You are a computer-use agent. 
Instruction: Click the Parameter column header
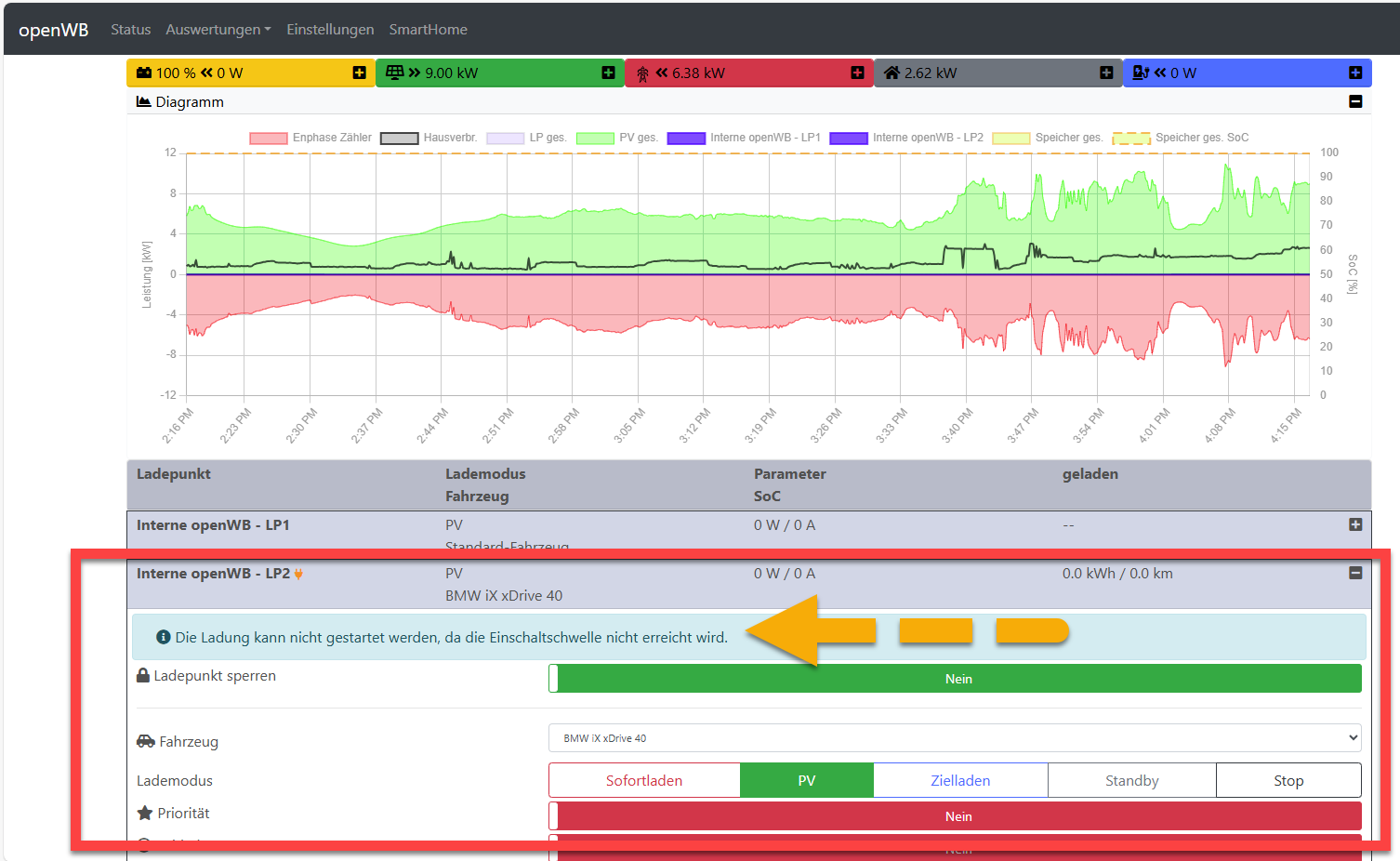(x=790, y=474)
